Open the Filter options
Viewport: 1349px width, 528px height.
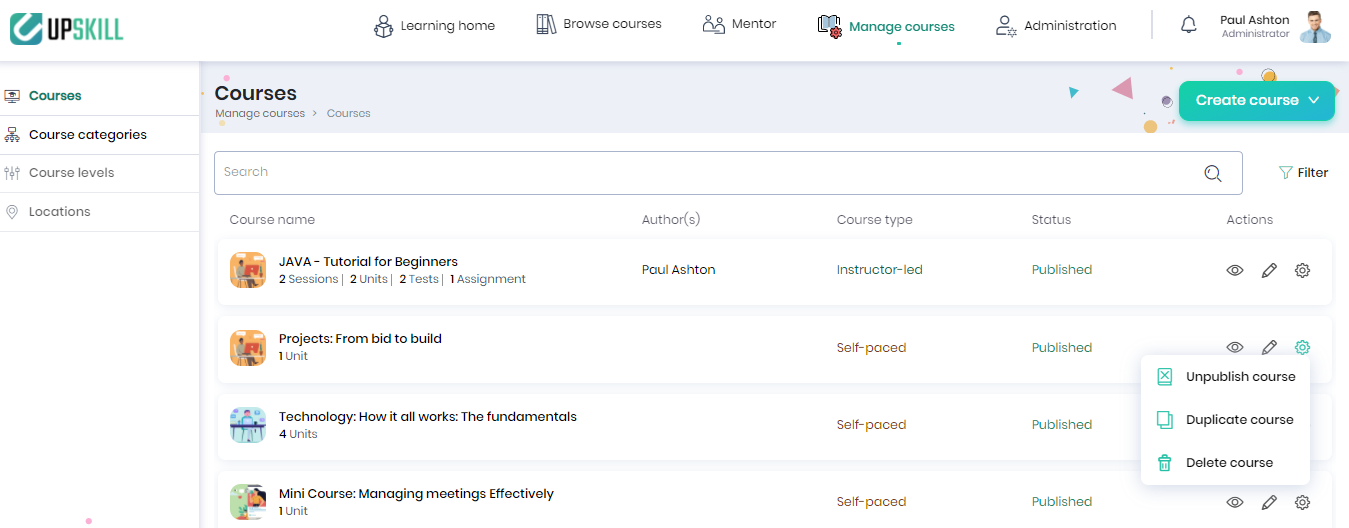(x=1303, y=173)
